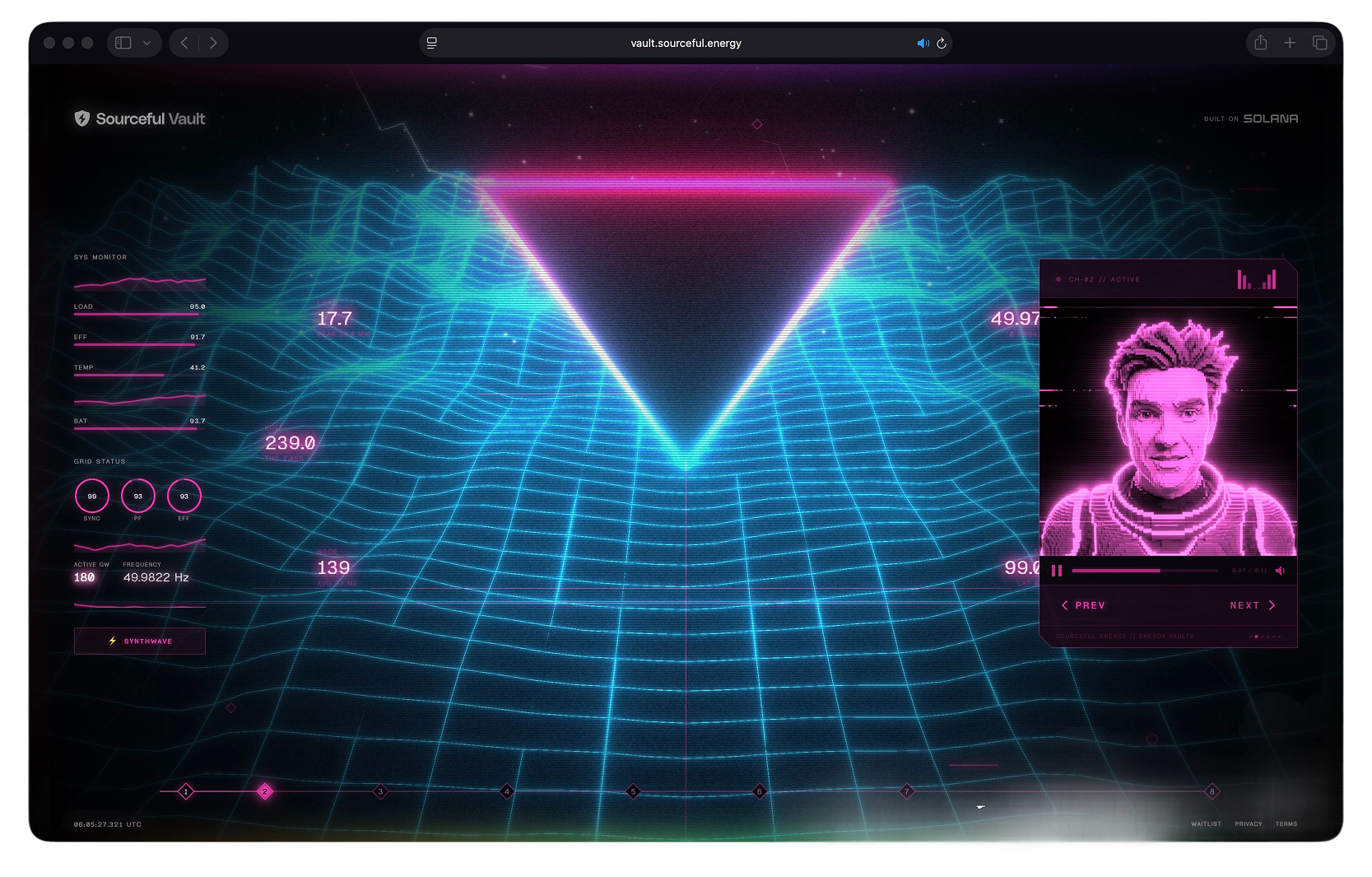The height and width of the screenshot is (877, 1372).
Task: Open the sidebar dropdown chevron in the browser toolbar
Action: point(147,43)
